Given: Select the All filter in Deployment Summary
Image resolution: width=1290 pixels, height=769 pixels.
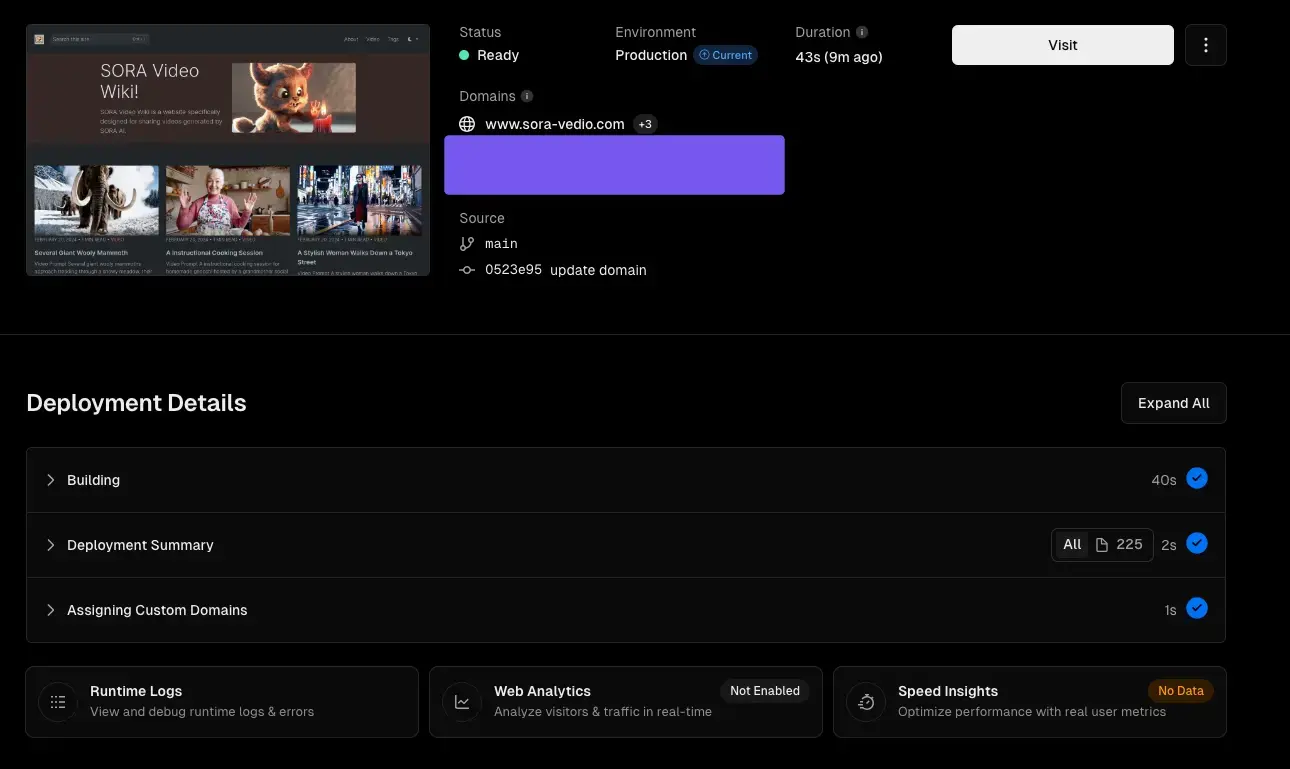Looking at the screenshot, I should click(x=1072, y=545).
